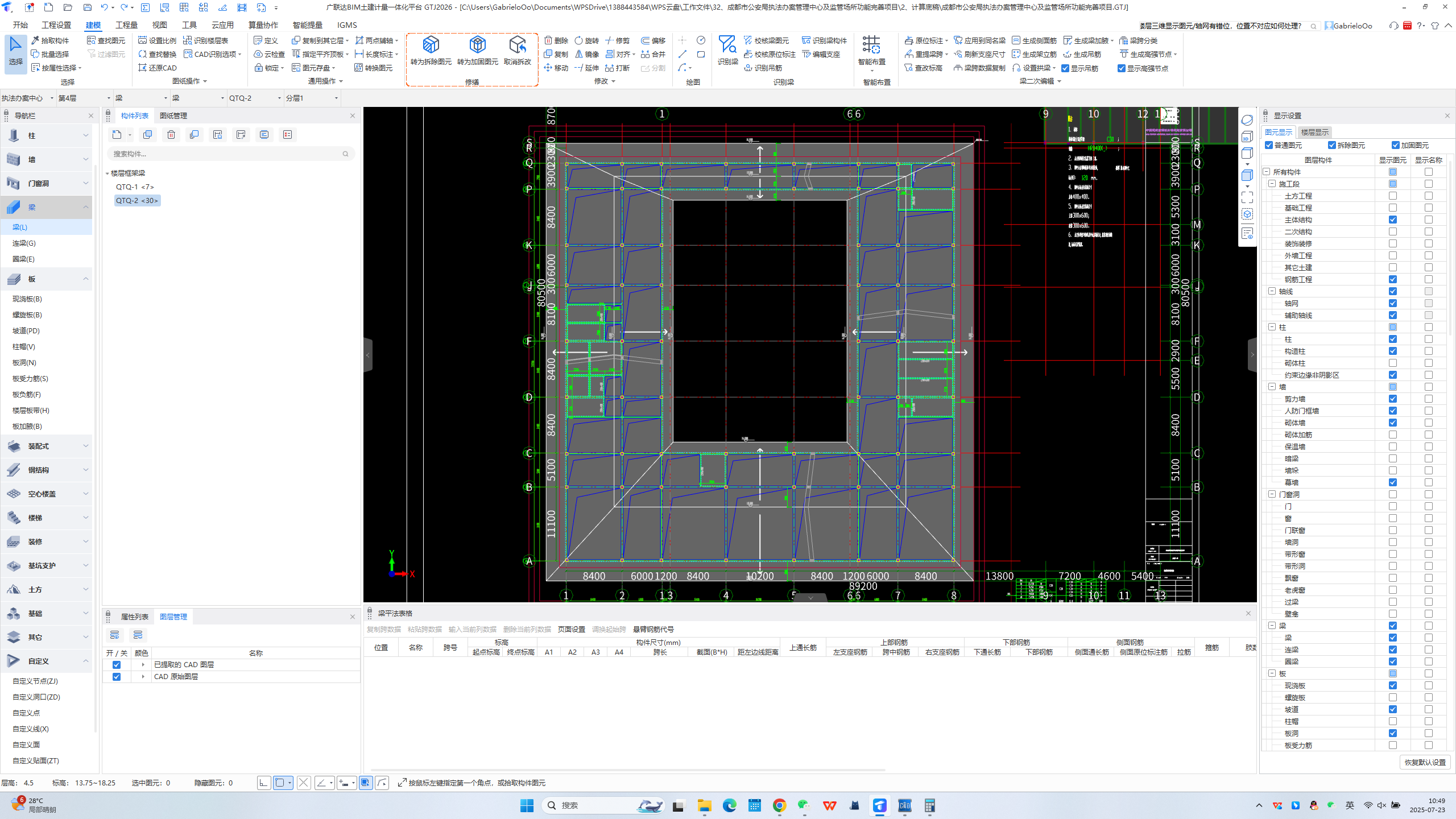Click the 梁跨分类 tool
The height and width of the screenshot is (819, 1456).
coord(1139,40)
